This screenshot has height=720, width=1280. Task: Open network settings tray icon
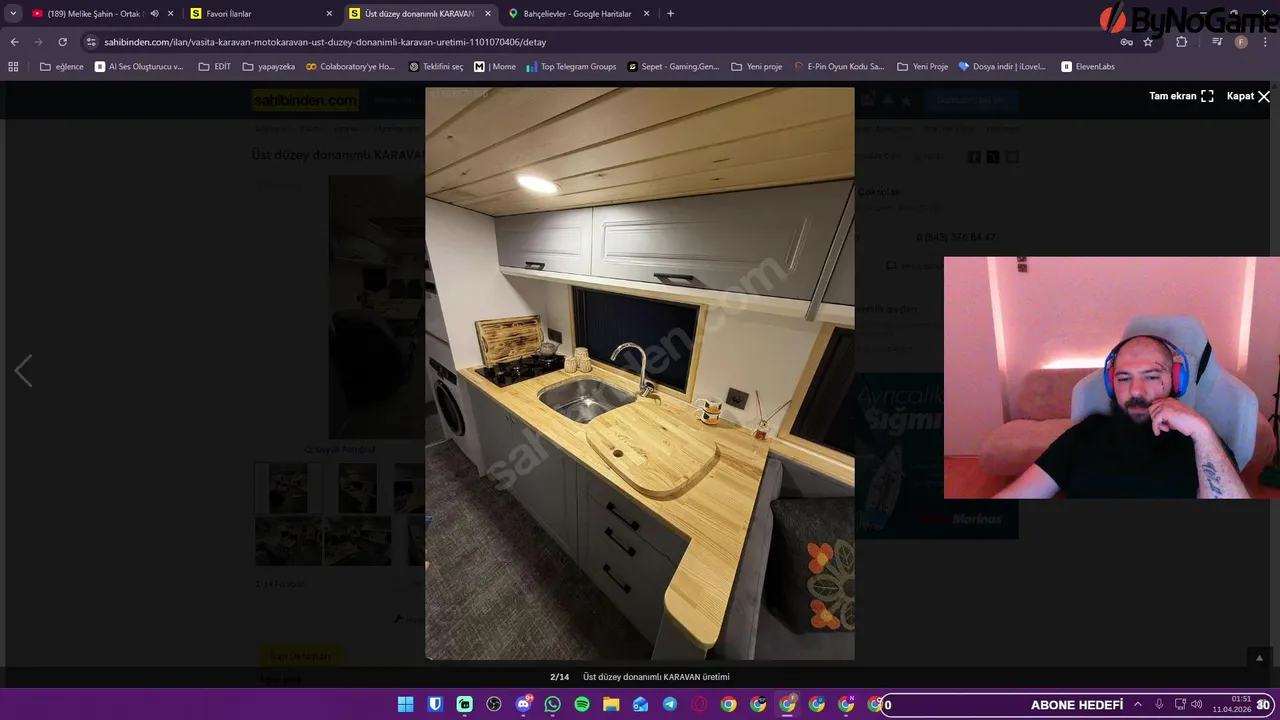click(x=1180, y=704)
